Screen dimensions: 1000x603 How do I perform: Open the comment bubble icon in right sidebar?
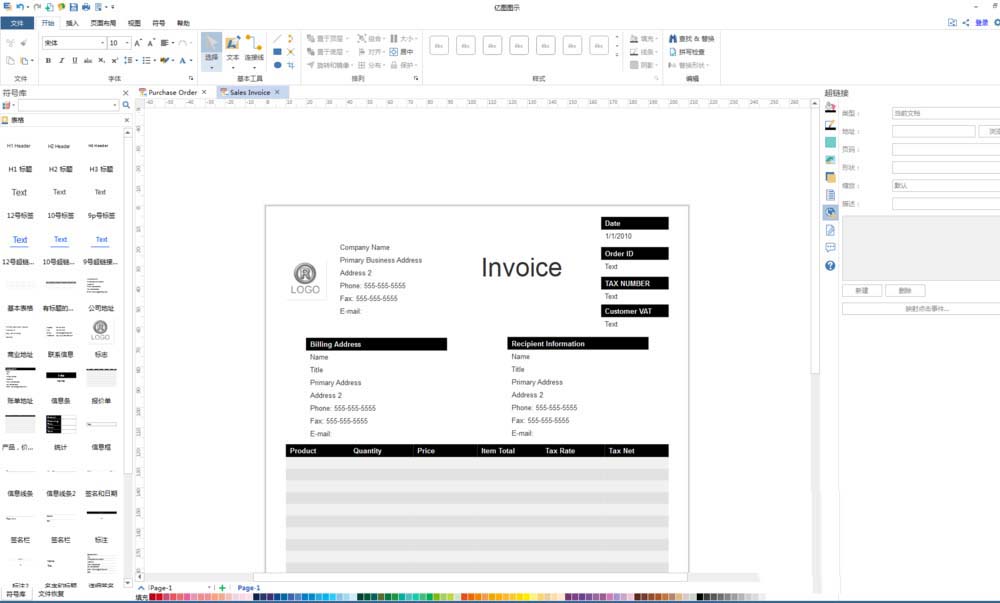pos(830,247)
